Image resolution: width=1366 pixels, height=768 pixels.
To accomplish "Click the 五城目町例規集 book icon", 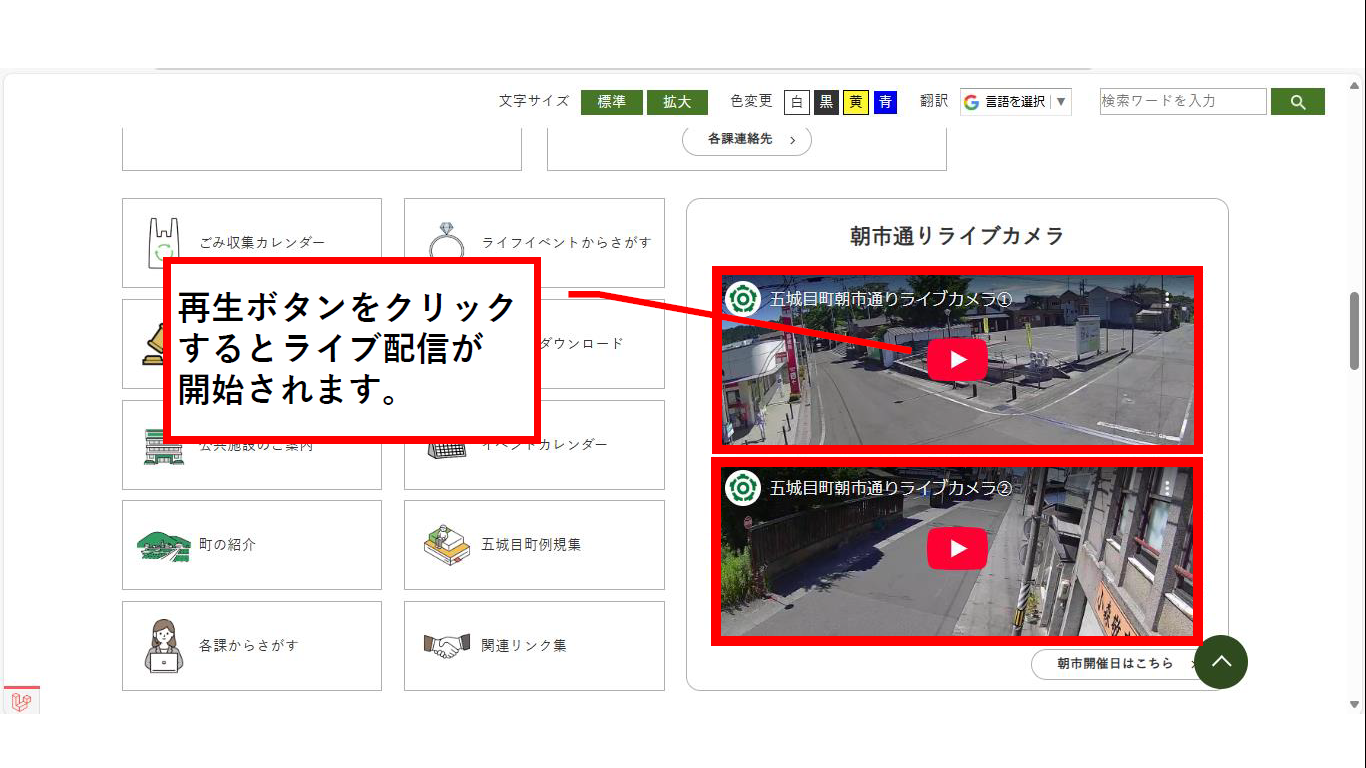I will click(446, 545).
